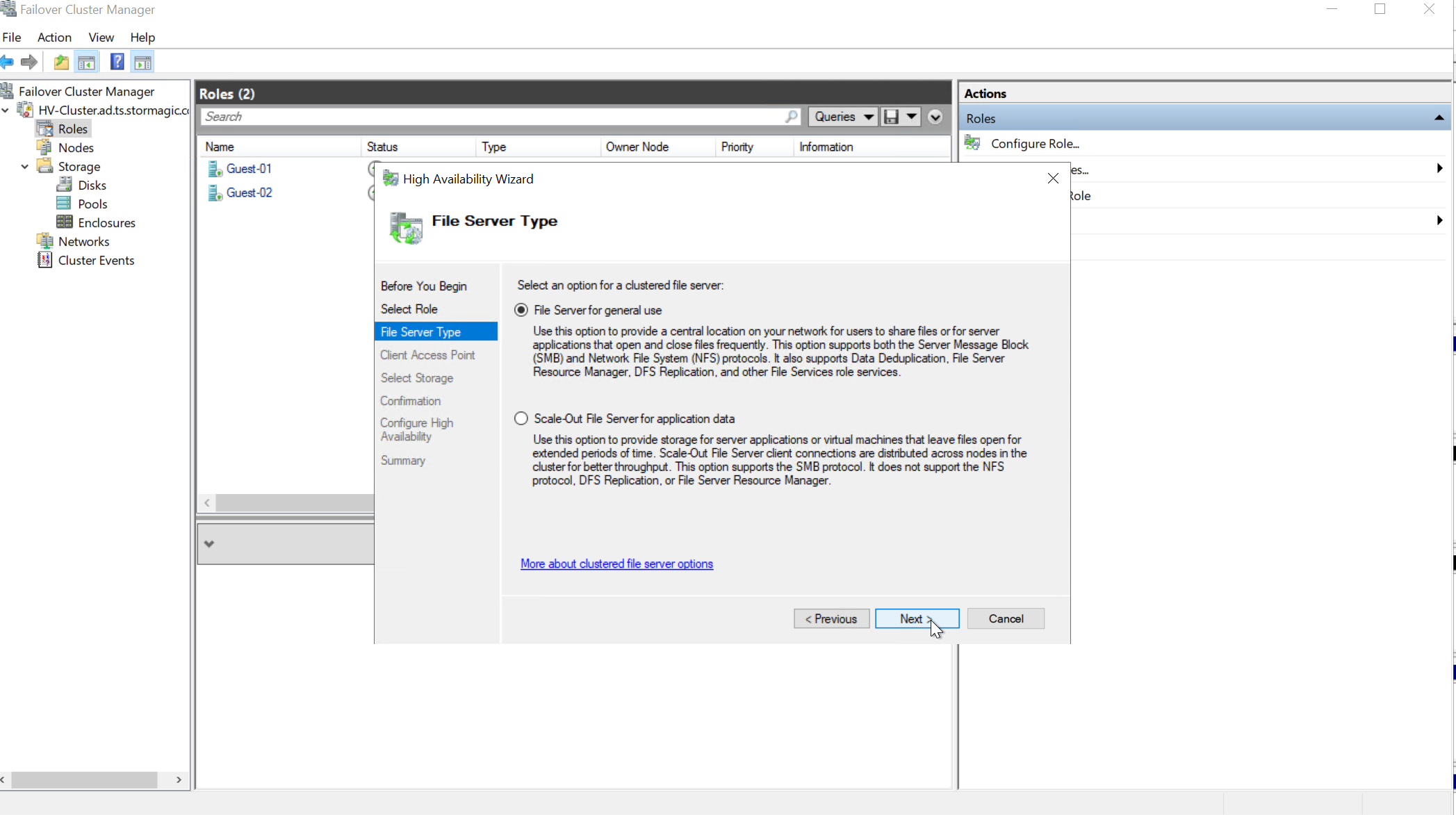1456x815 pixels.
Task: Click the HV-Cluster cluster icon
Action: coord(25,110)
